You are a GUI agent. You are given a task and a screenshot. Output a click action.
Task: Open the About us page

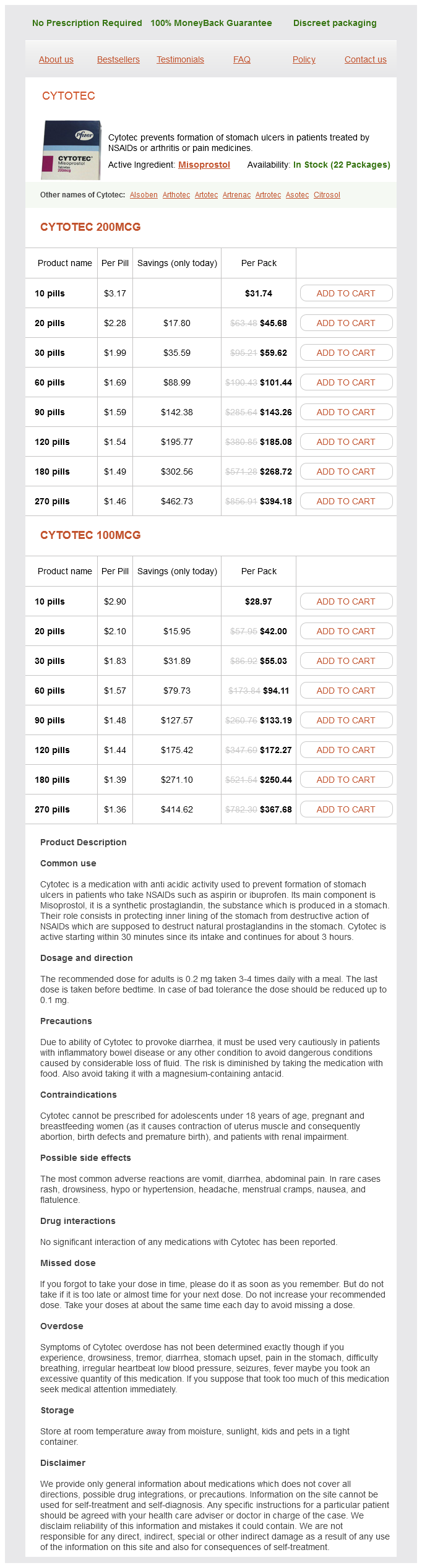click(56, 59)
